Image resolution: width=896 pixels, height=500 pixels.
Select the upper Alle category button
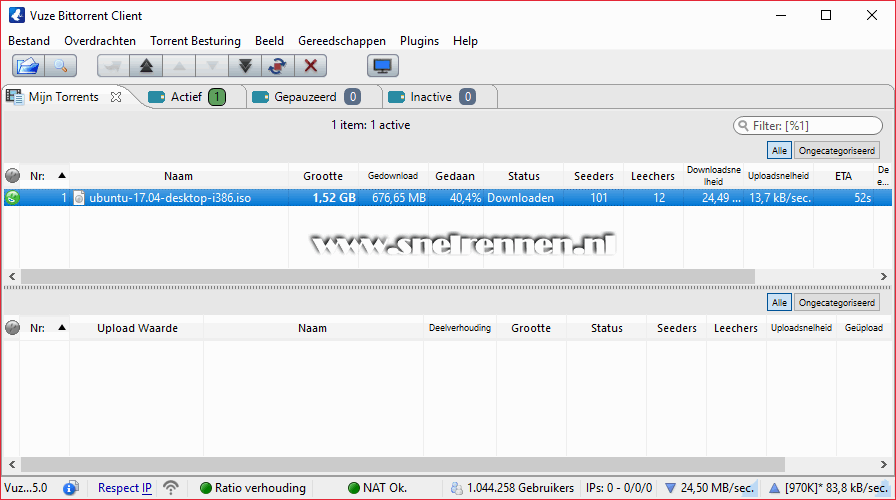pyautogui.click(x=779, y=151)
